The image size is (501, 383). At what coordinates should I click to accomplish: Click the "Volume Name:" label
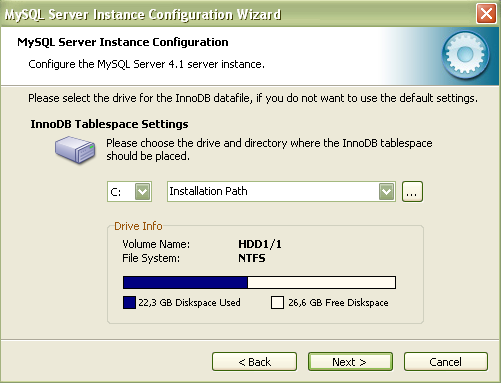point(156,244)
